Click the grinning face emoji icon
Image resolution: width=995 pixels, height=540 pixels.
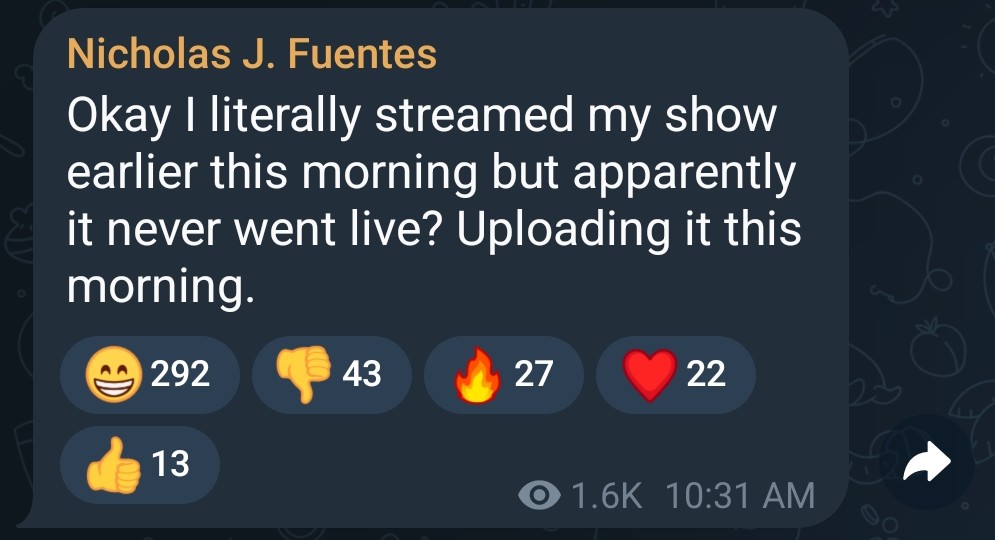tap(113, 374)
